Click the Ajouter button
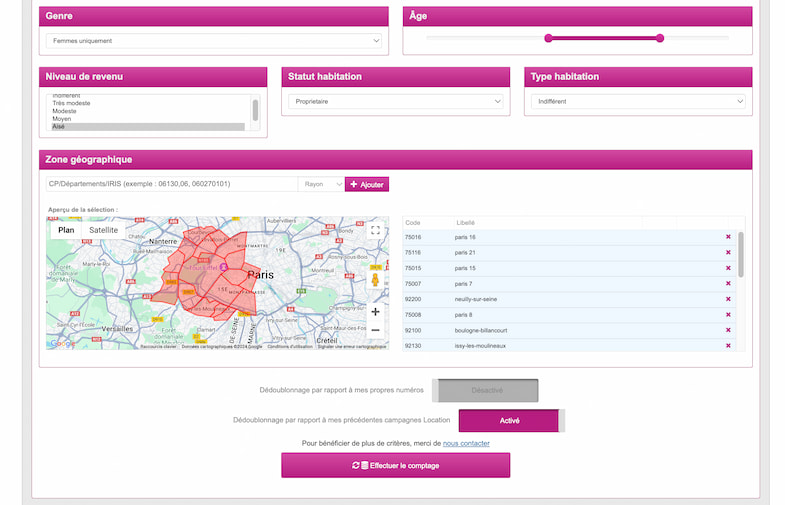The width and height of the screenshot is (785, 505). point(367,184)
